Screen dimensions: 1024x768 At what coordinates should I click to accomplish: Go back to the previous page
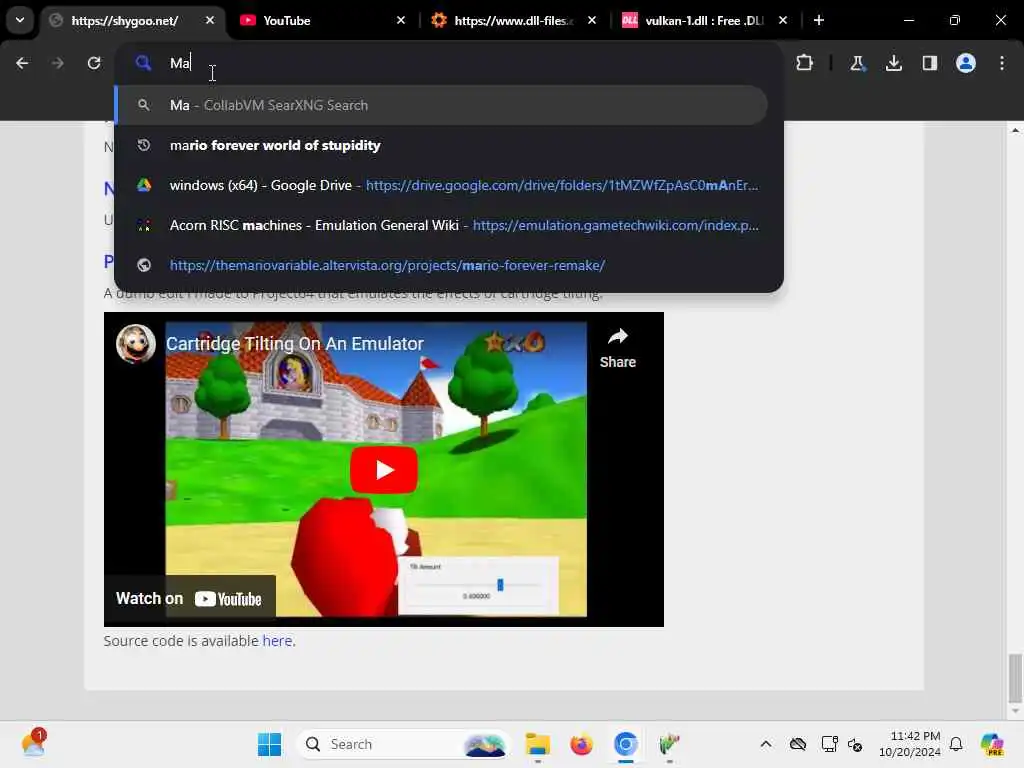[22, 63]
